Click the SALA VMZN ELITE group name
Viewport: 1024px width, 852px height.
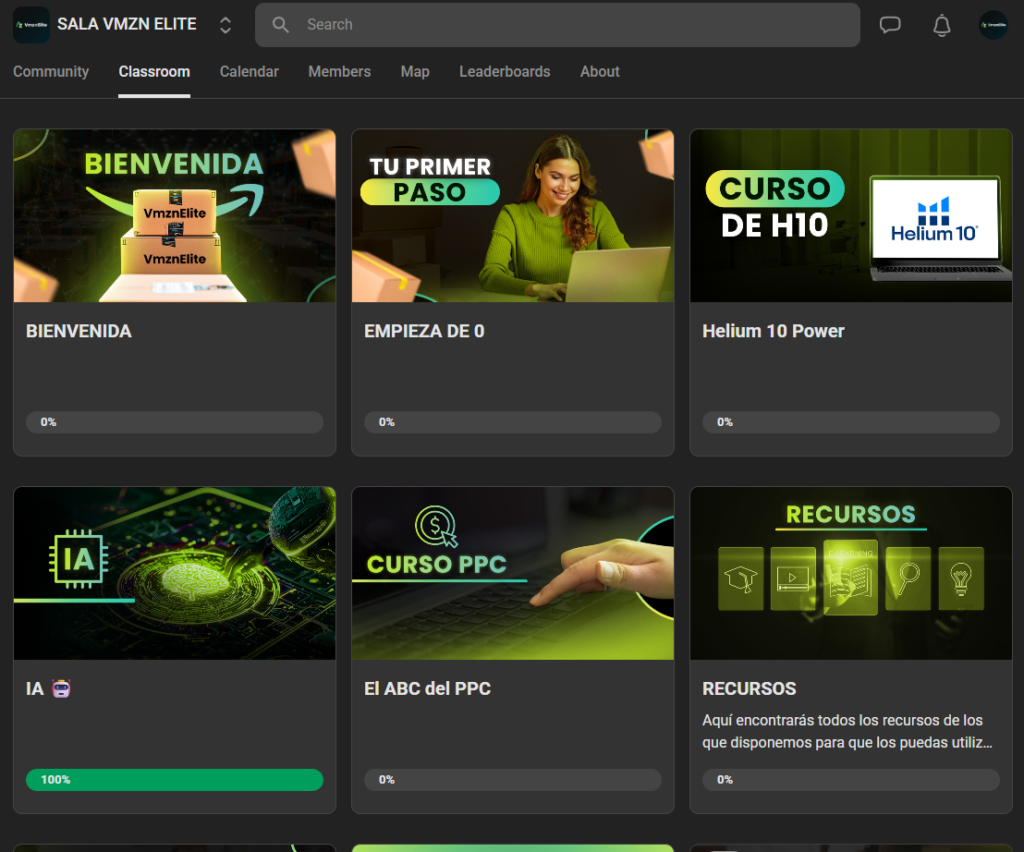(x=127, y=24)
